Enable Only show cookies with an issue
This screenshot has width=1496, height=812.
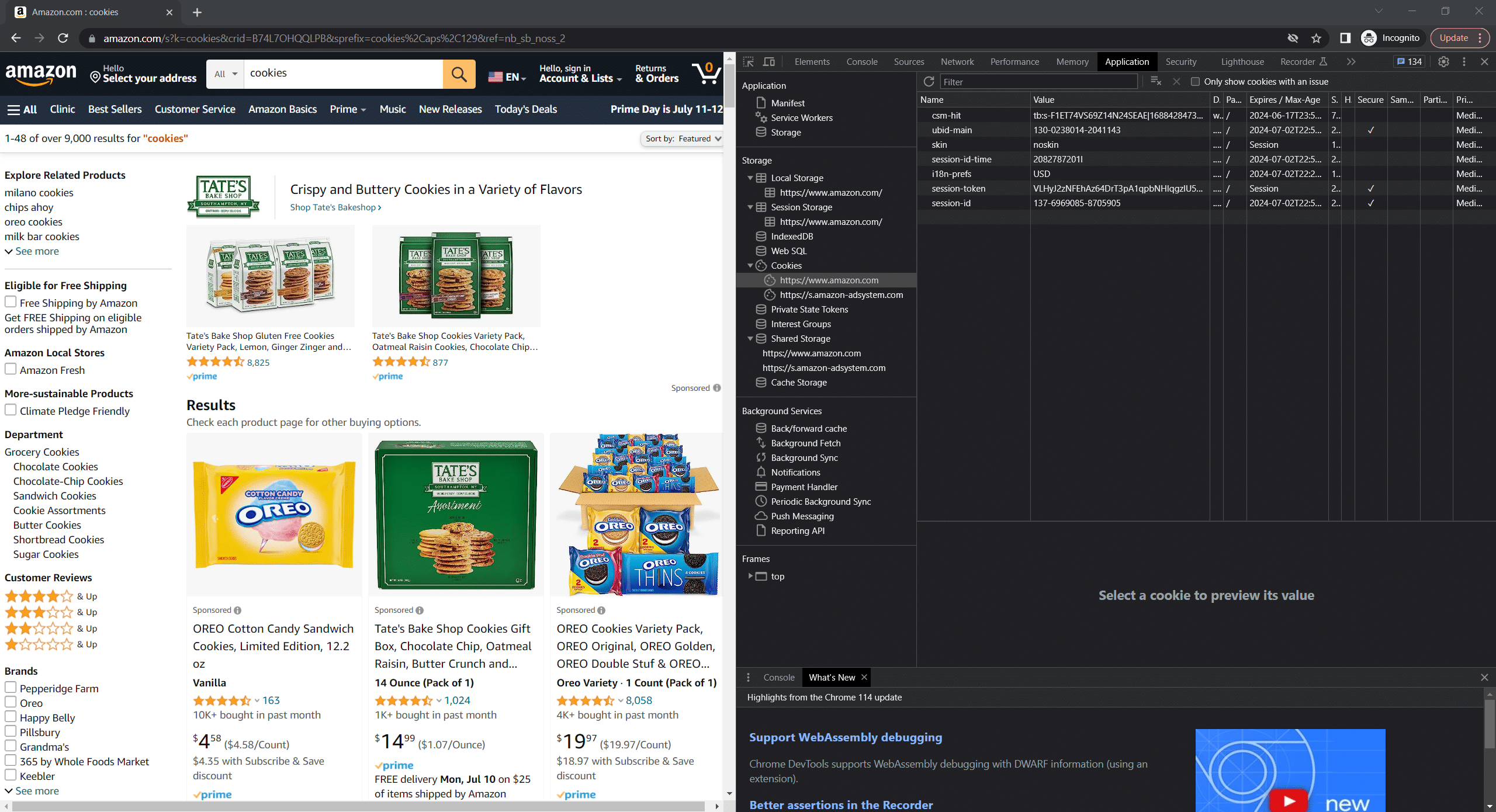(1195, 82)
